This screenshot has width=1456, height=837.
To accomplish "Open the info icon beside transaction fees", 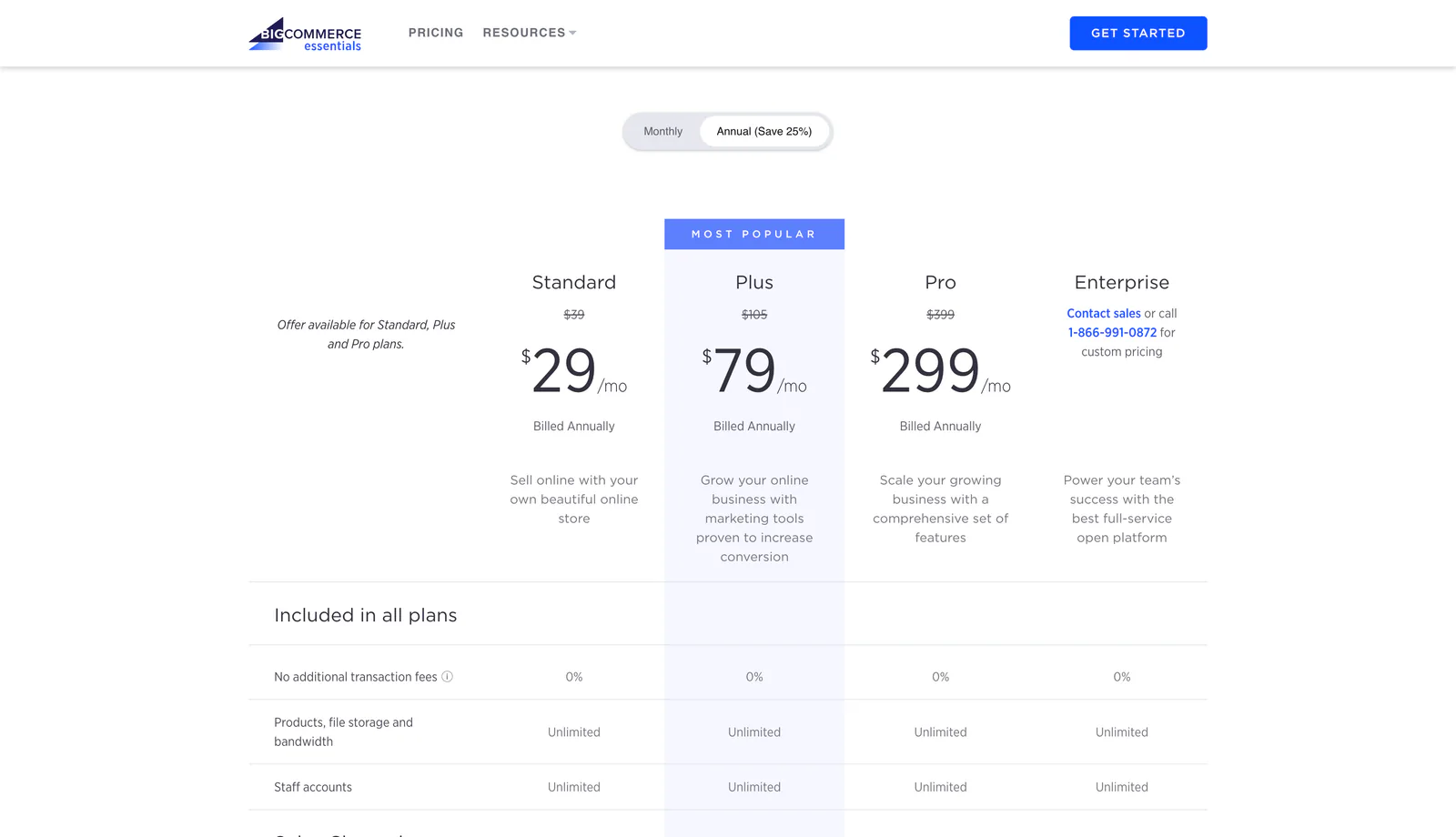I will [447, 676].
